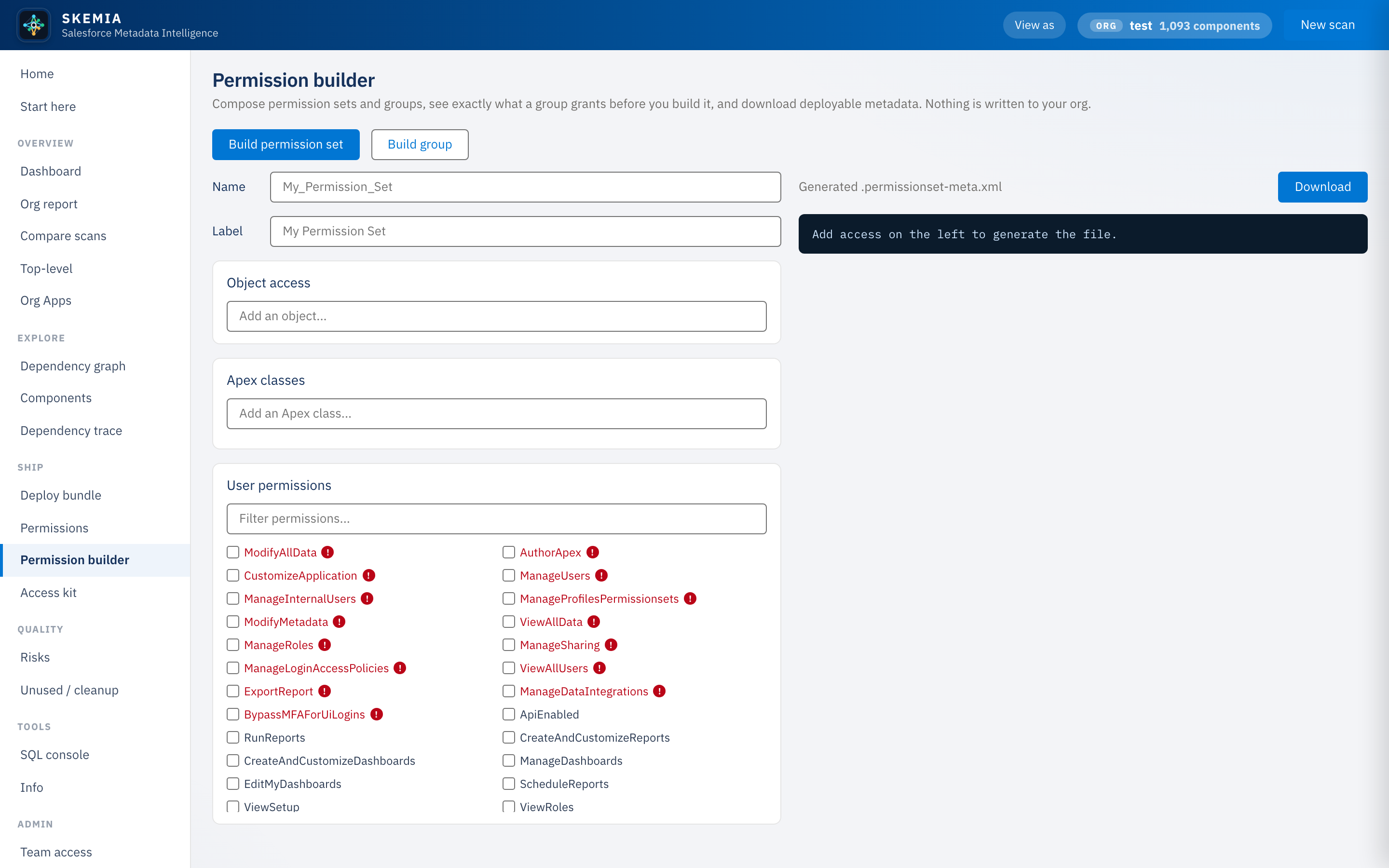The height and width of the screenshot is (868, 1389).
Task: Start a New scan
Action: pos(1327,25)
